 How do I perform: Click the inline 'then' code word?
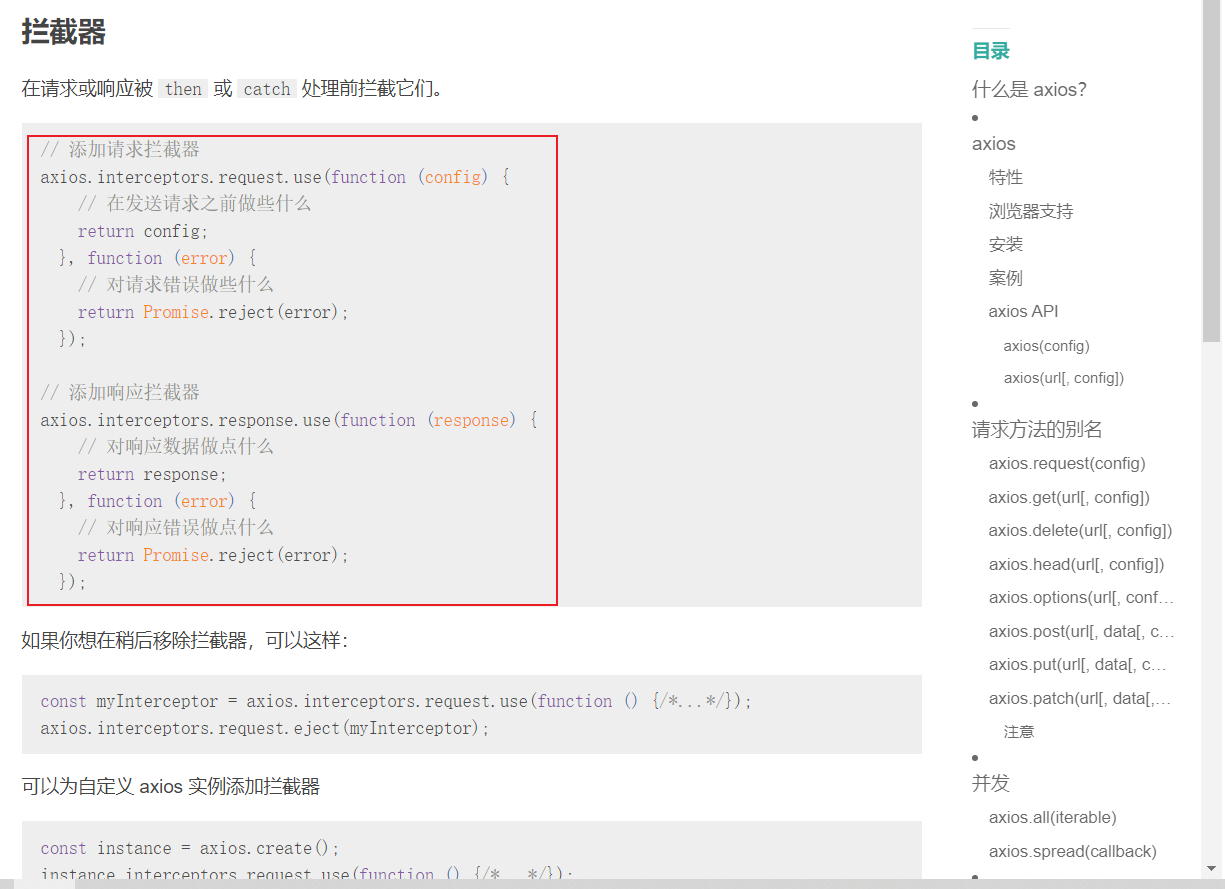(x=183, y=89)
